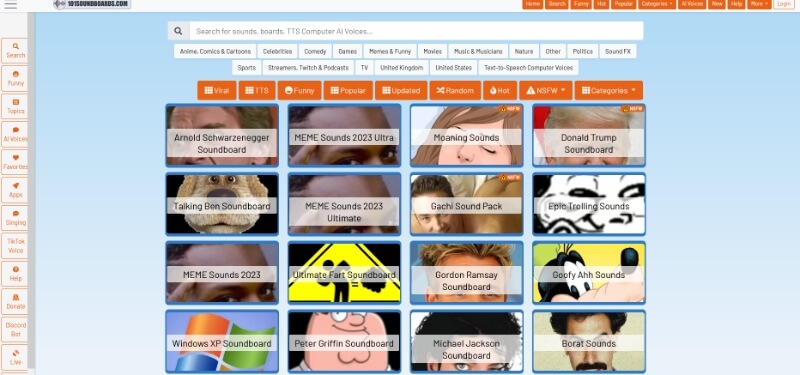Select the Memes & Funny category tag
The width and height of the screenshot is (800, 375).
click(x=390, y=52)
